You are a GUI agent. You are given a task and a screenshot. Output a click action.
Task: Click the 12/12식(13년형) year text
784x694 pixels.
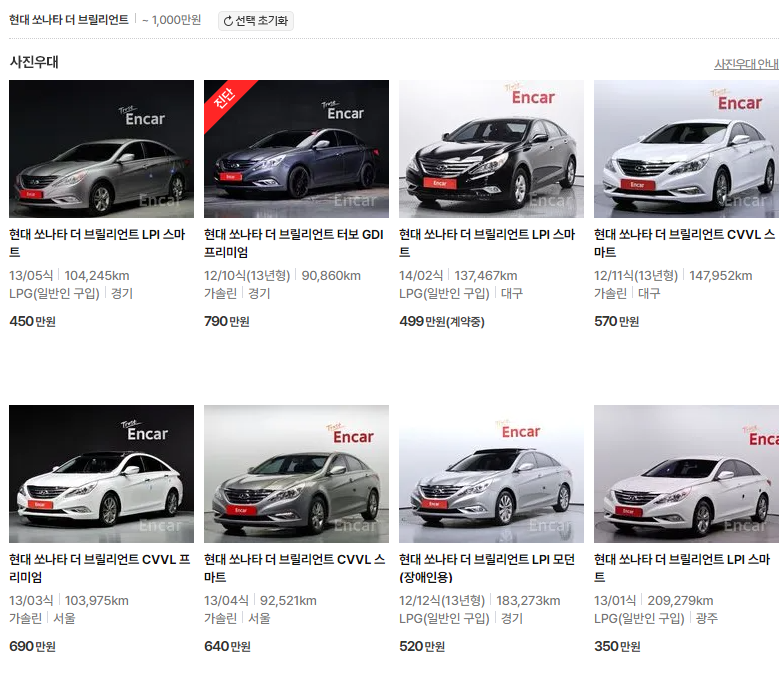click(x=442, y=600)
